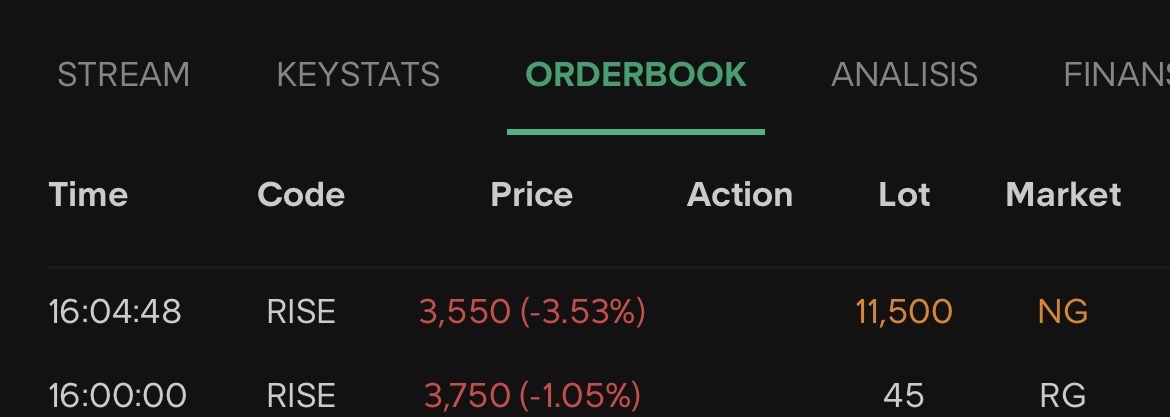Viewport: 1170px width, 417px height.
Task: Select the 16:00:00 trade timestamp
Action: pos(115,395)
